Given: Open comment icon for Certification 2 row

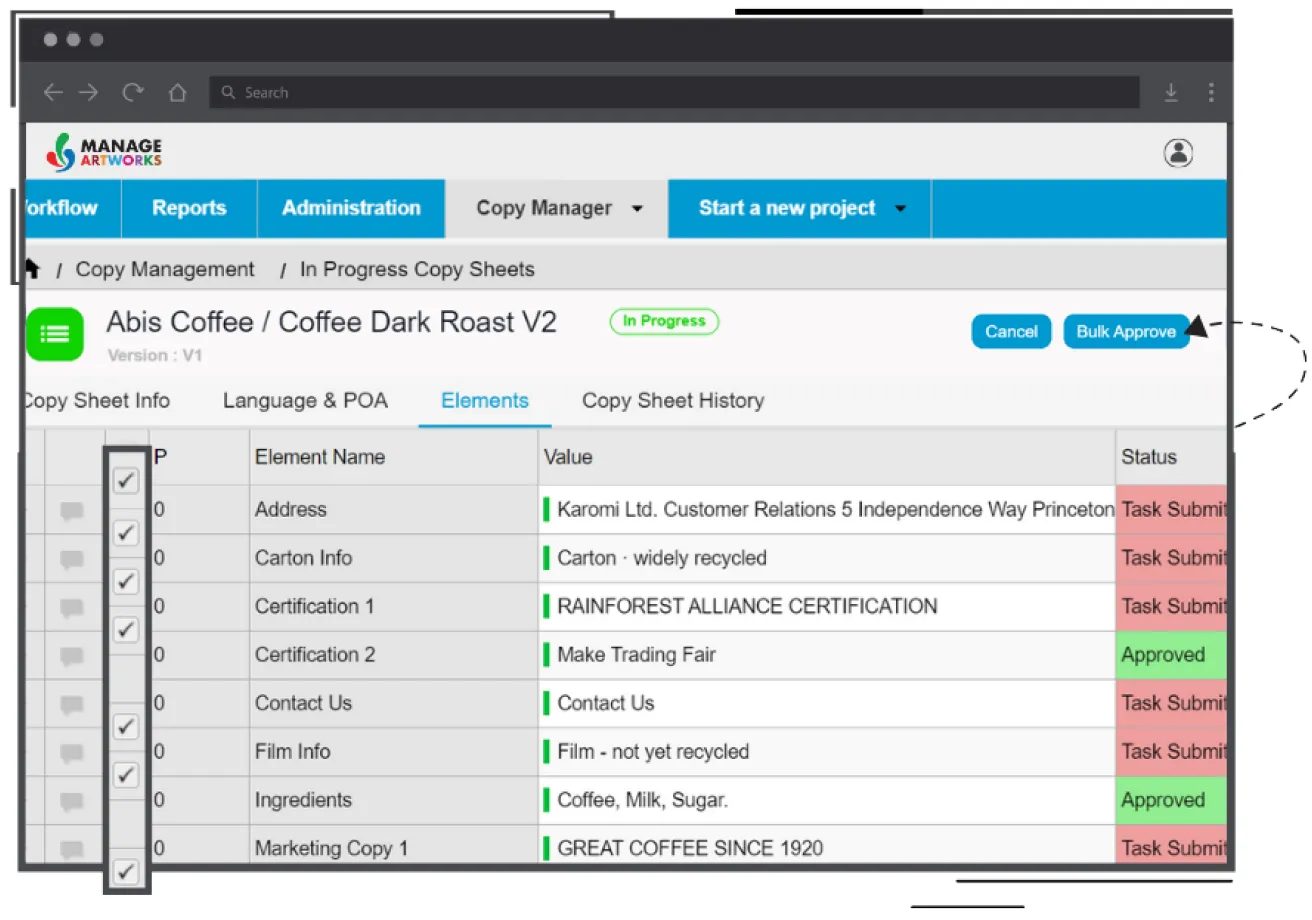Looking at the screenshot, I should [x=72, y=656].
